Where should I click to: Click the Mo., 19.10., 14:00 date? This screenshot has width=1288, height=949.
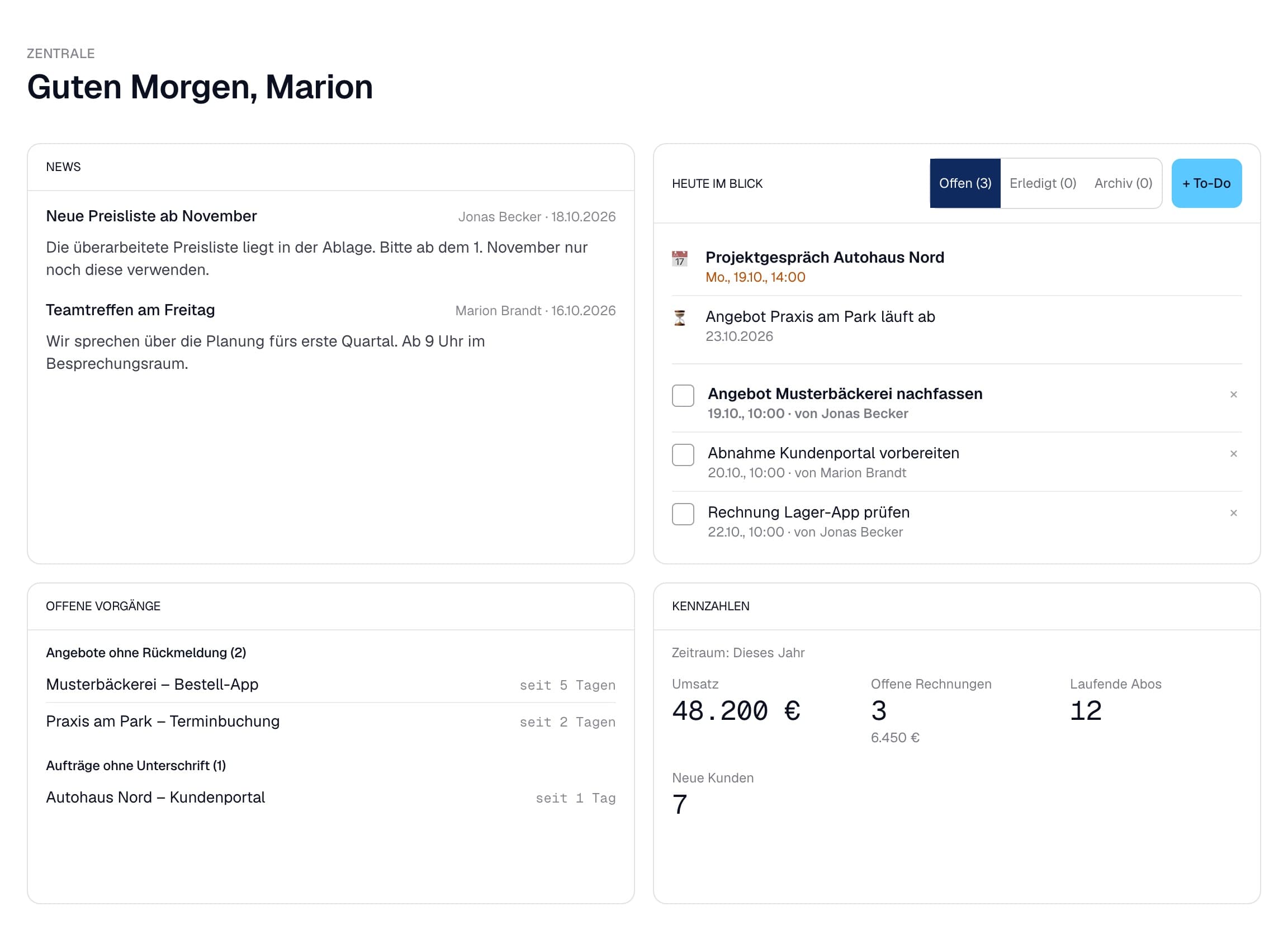(755, 277)
